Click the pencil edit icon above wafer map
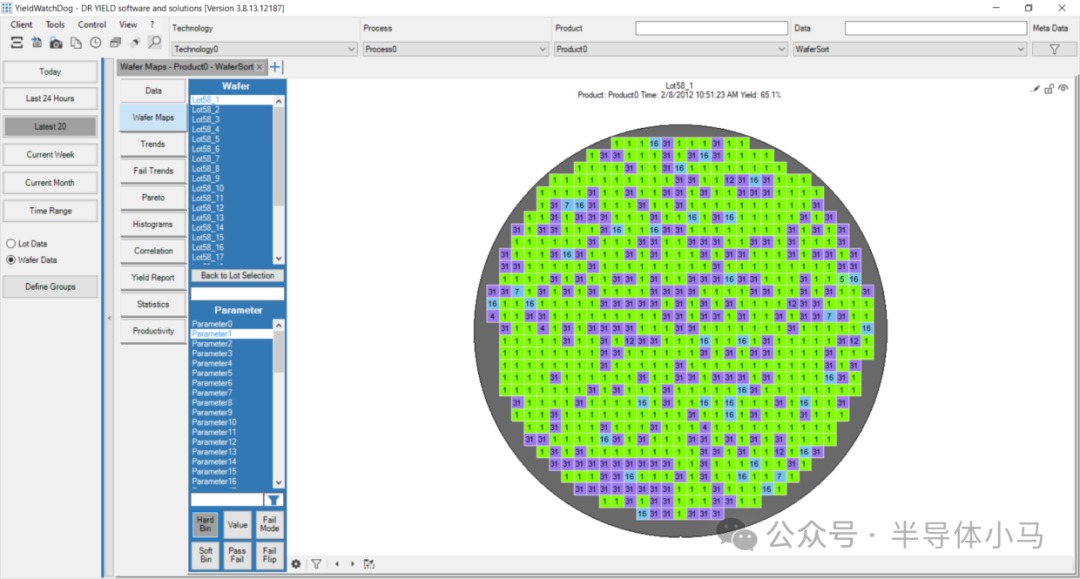This screenshot has height=579, width=1080. point(1035,89)
